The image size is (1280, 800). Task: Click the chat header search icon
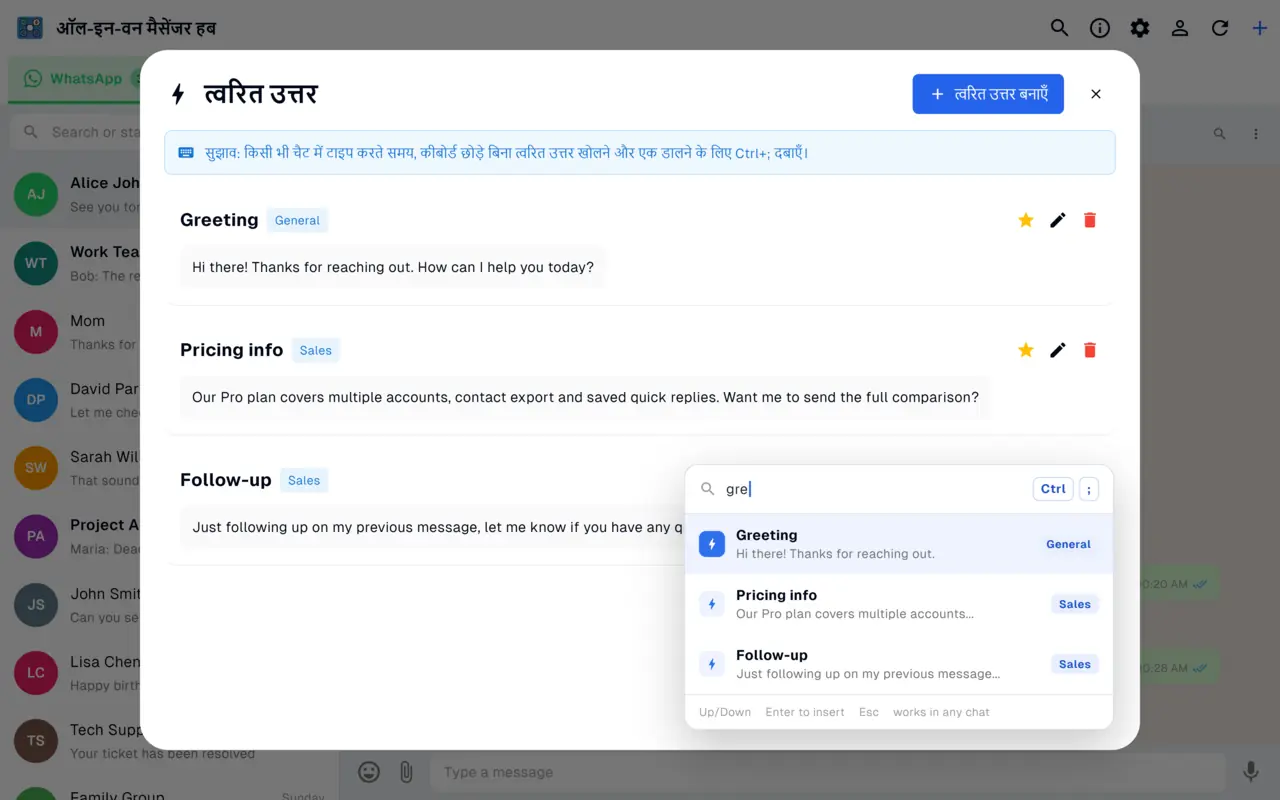[1219, 133]
